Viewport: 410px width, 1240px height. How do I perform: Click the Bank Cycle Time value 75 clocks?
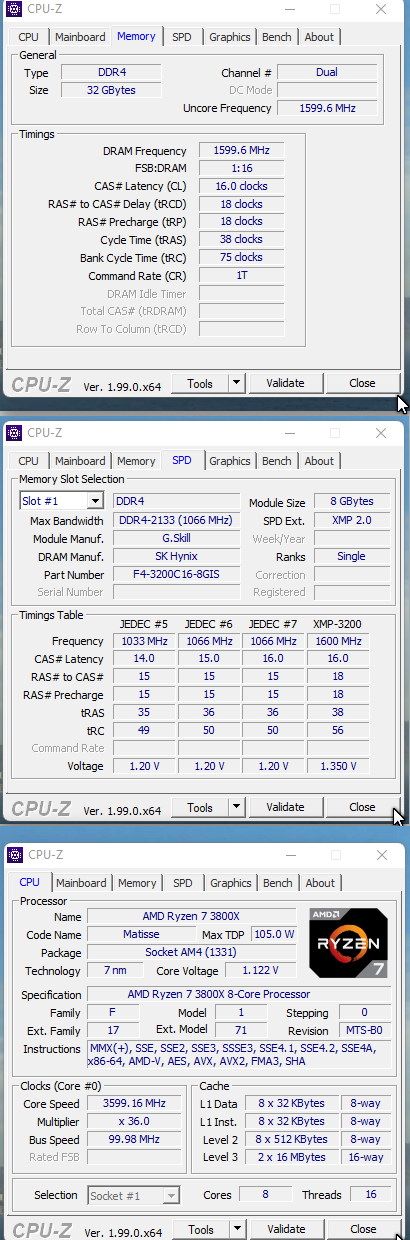[241, 257]
